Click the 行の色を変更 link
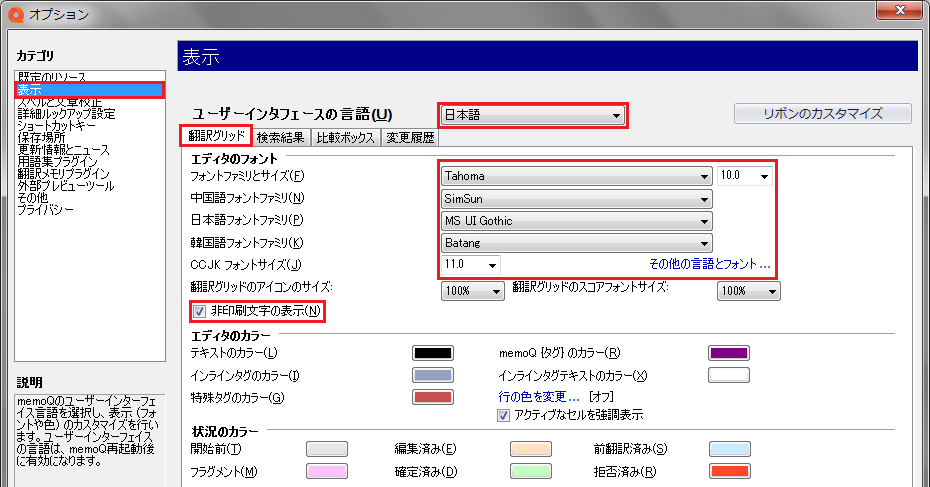The height and width of the screenshot is (487, 930). point(539,398)
